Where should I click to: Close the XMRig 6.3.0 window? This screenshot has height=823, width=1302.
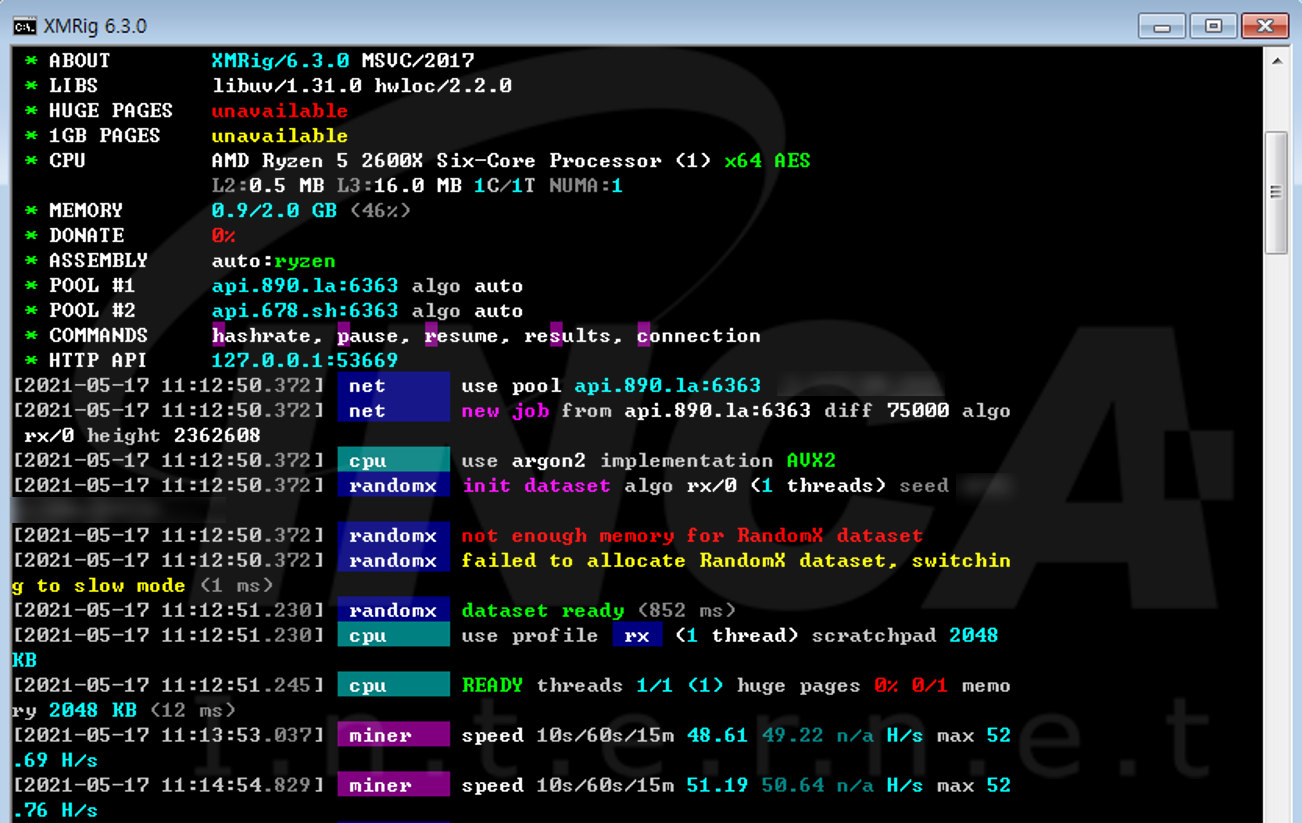click(1265, 26)
